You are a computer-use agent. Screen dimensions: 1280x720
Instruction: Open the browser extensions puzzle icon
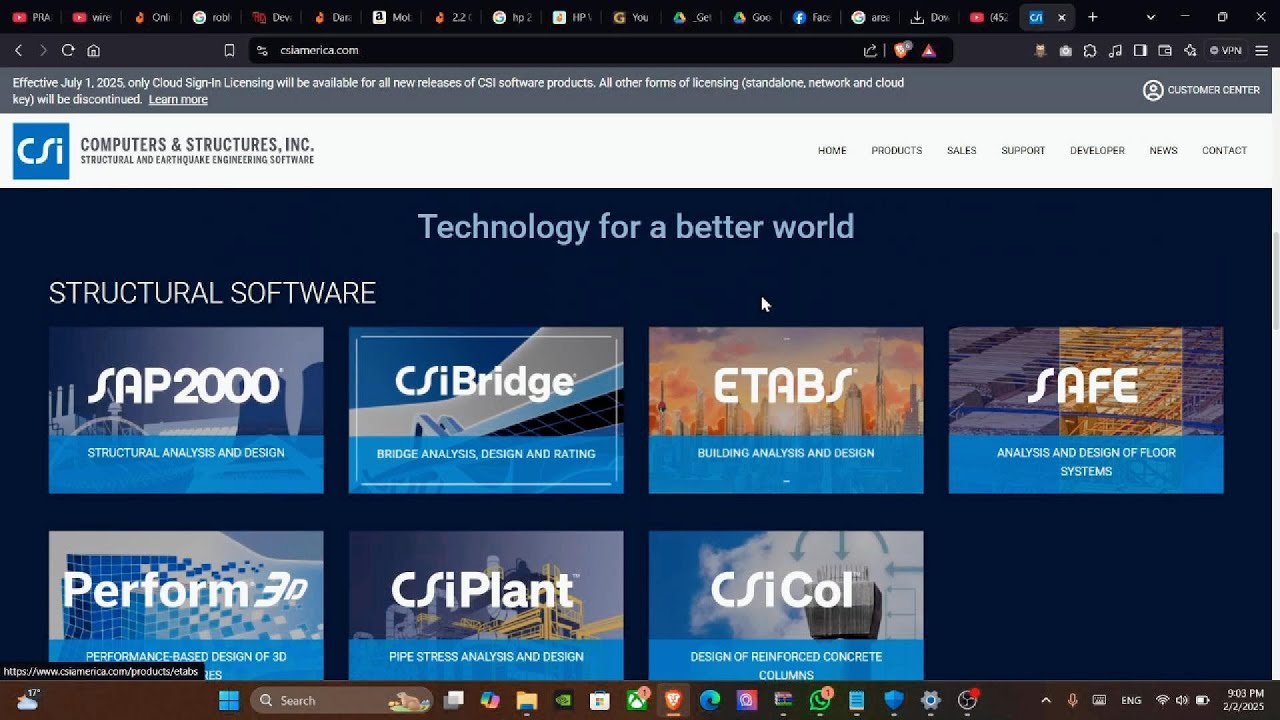click(x=1090, y=50)
